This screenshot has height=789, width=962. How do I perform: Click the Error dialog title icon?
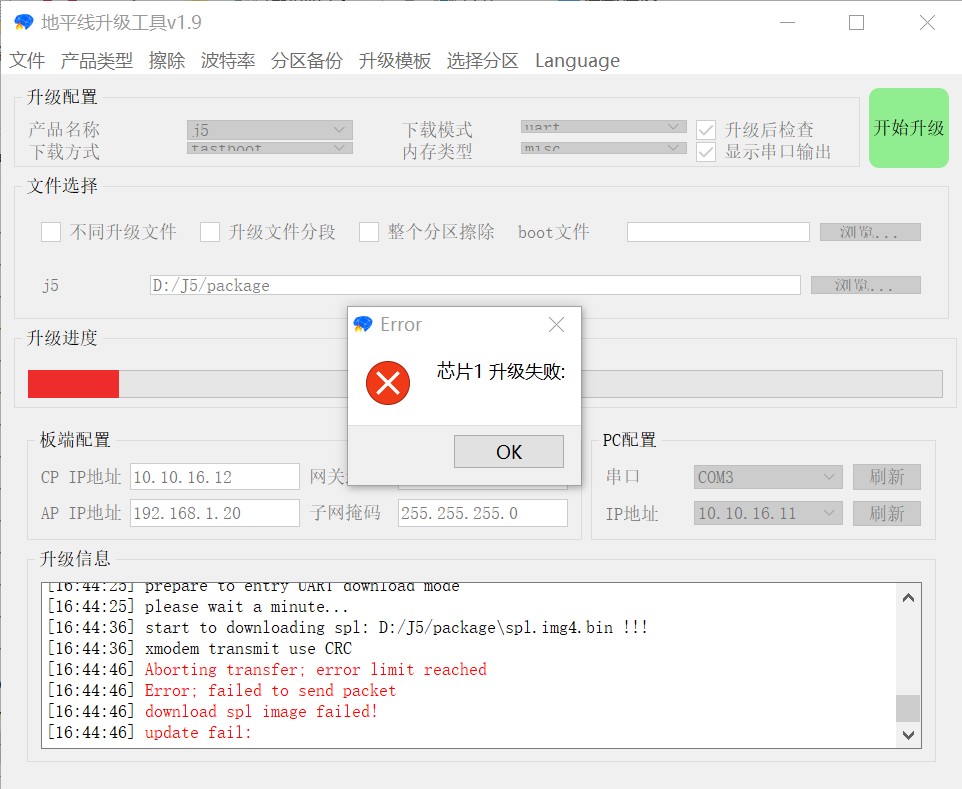tap(364, 325)
